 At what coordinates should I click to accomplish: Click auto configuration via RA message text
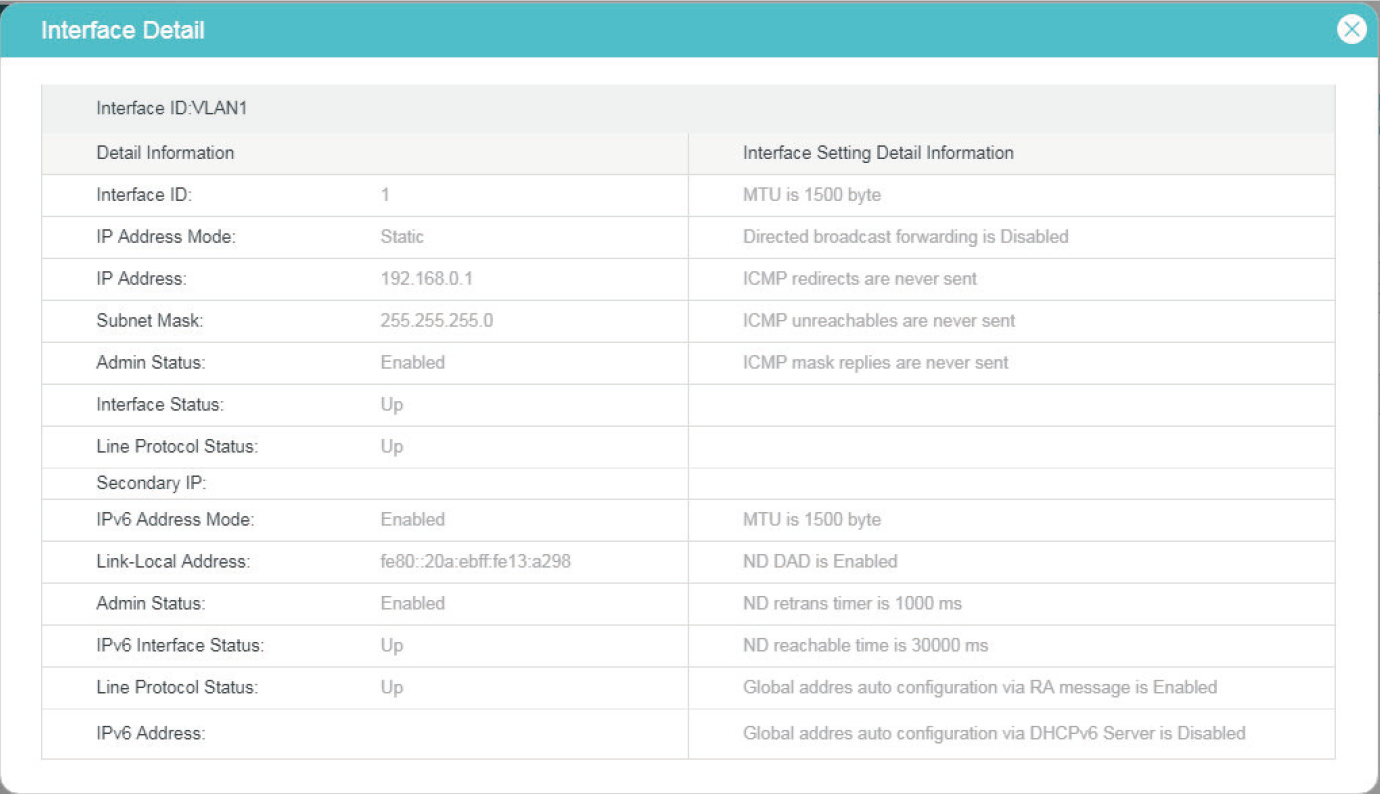tap(980, 688)
